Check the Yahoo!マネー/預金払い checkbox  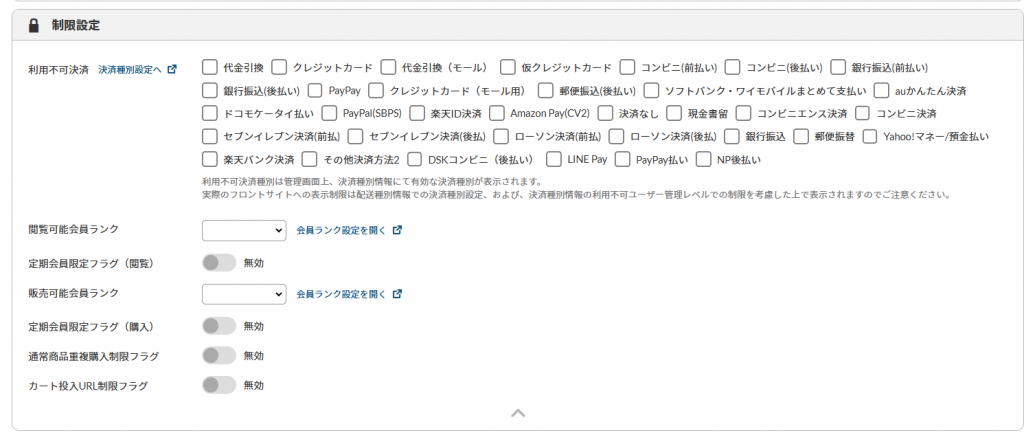point(869,136)
